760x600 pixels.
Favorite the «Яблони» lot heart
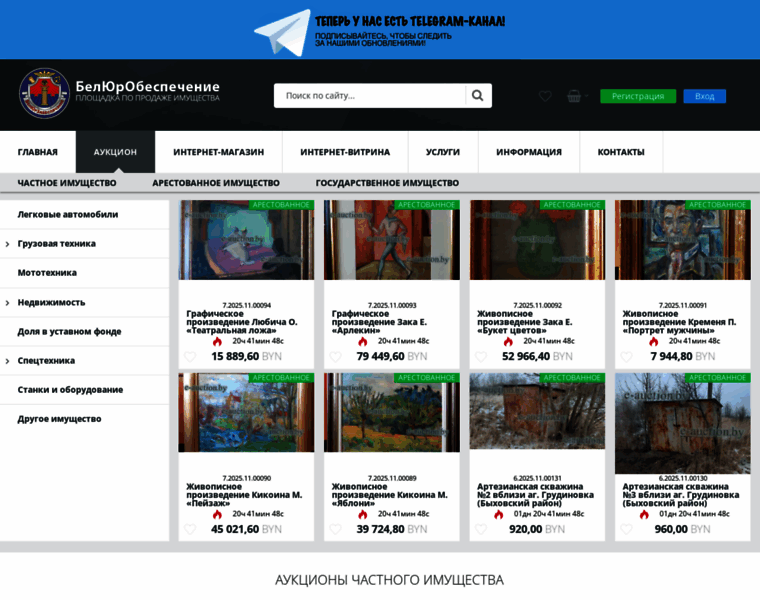click(335, 529)
